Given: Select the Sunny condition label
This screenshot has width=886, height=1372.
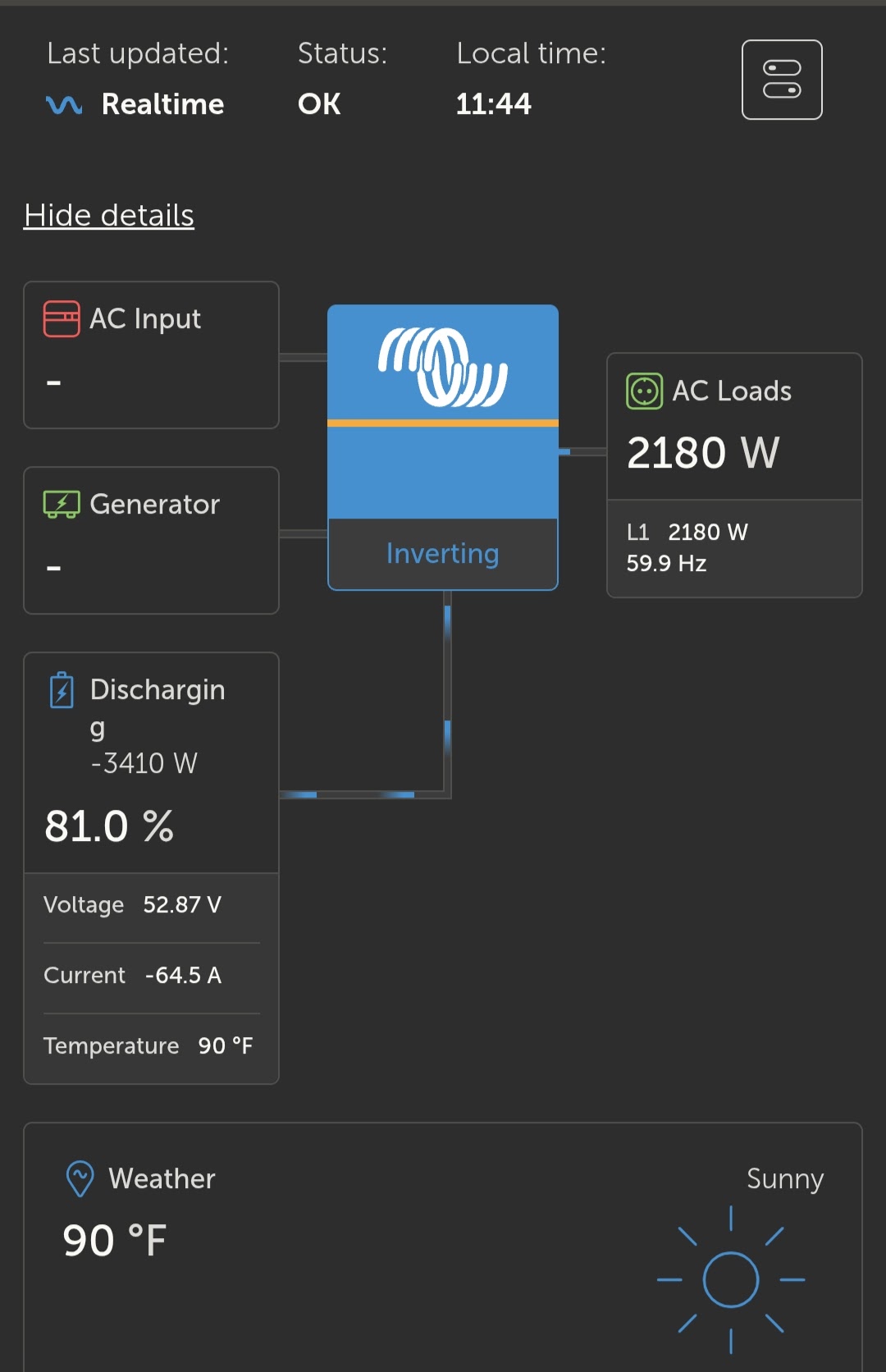Looking at the screenshot, I should [x=785, y=1179].
